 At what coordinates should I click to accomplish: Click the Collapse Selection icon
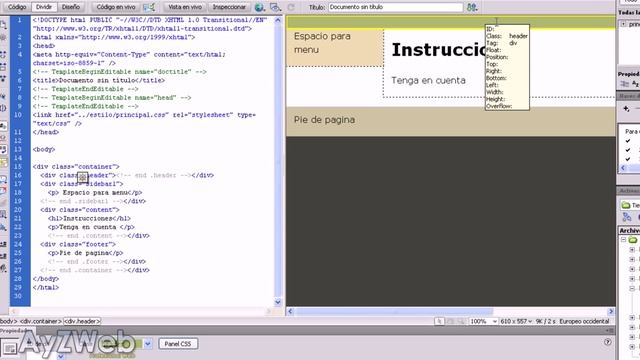[3, 66]
